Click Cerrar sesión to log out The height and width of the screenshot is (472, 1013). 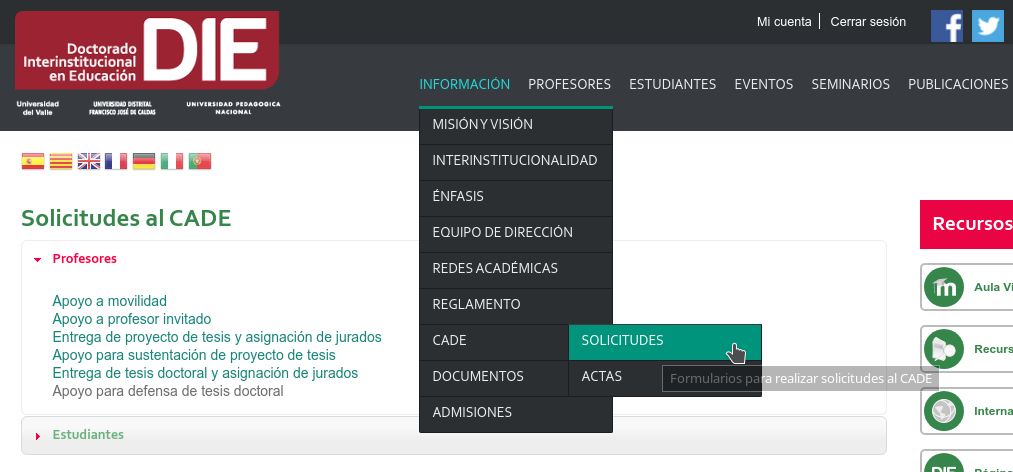(x=868, y=22)
